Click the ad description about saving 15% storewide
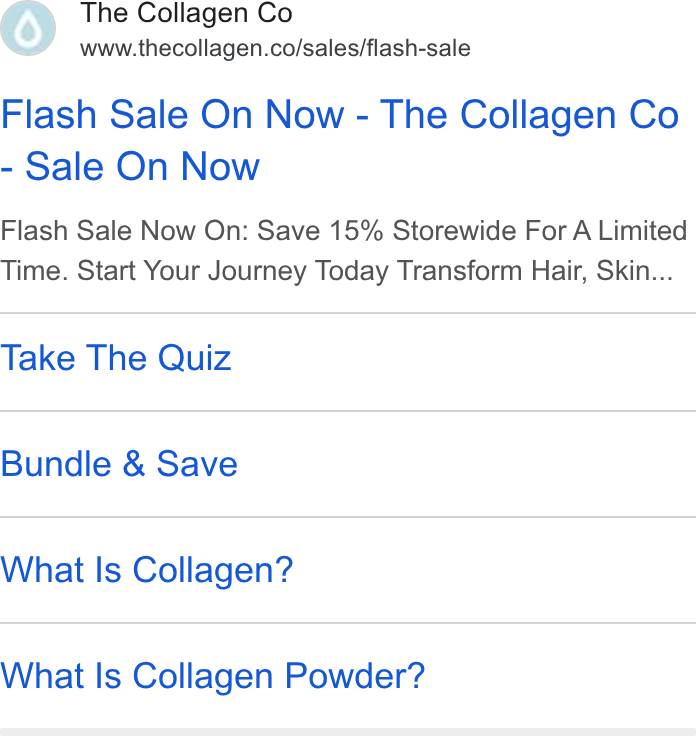Screen dimensions: 696x736 coord(344,251)
